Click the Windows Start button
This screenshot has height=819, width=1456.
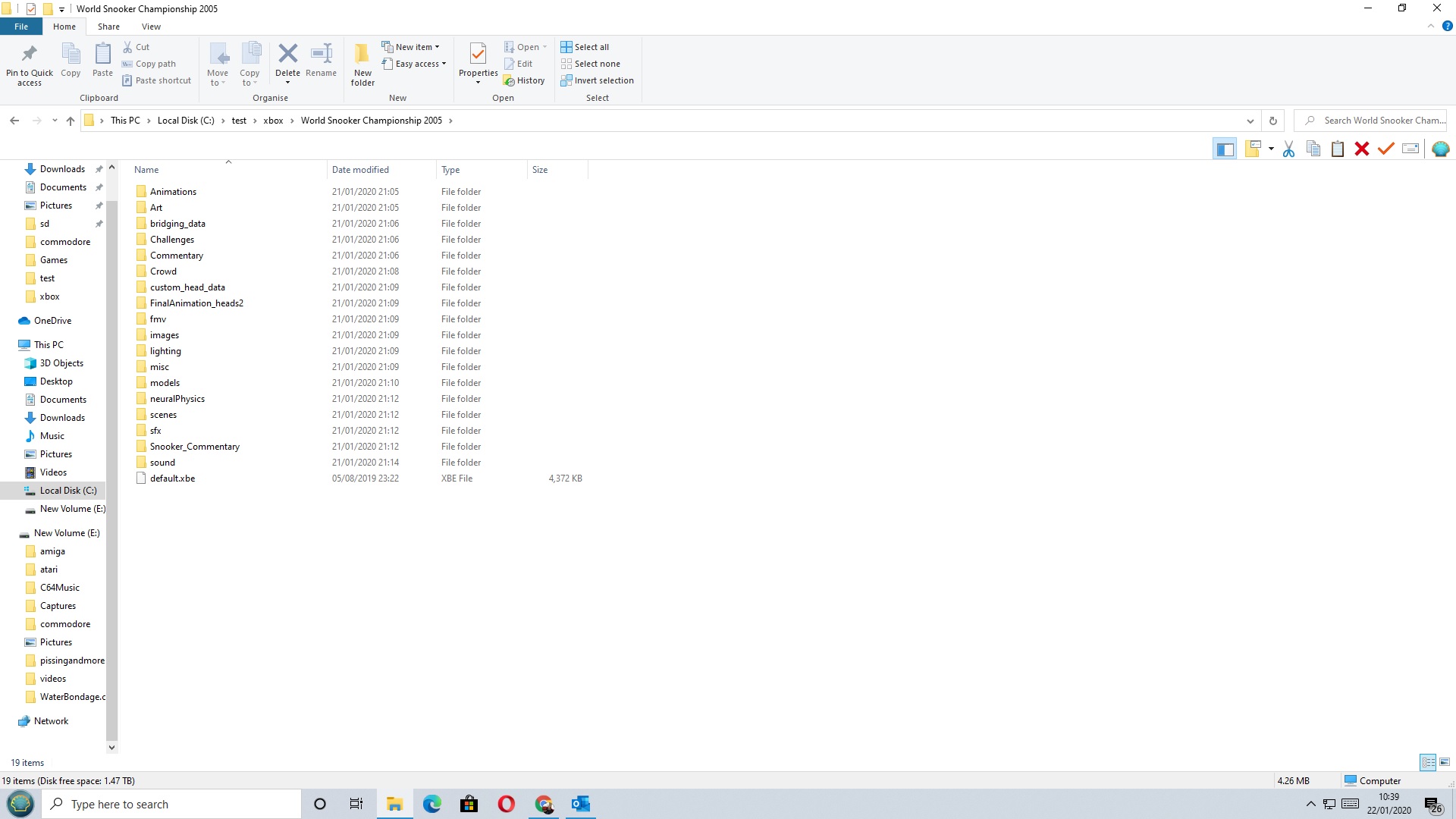coord(20,804)
